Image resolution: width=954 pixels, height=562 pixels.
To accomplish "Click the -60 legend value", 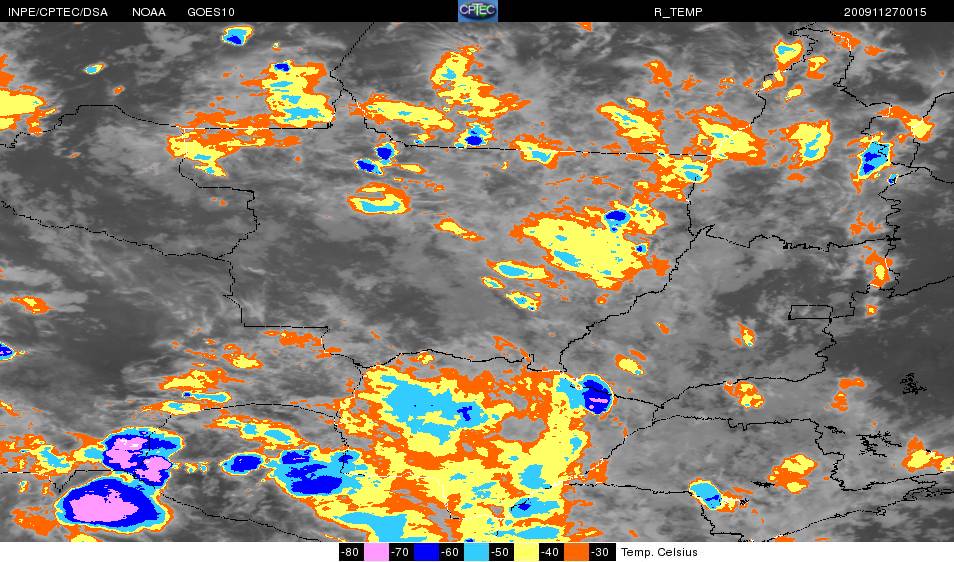I will click(450, 552).
